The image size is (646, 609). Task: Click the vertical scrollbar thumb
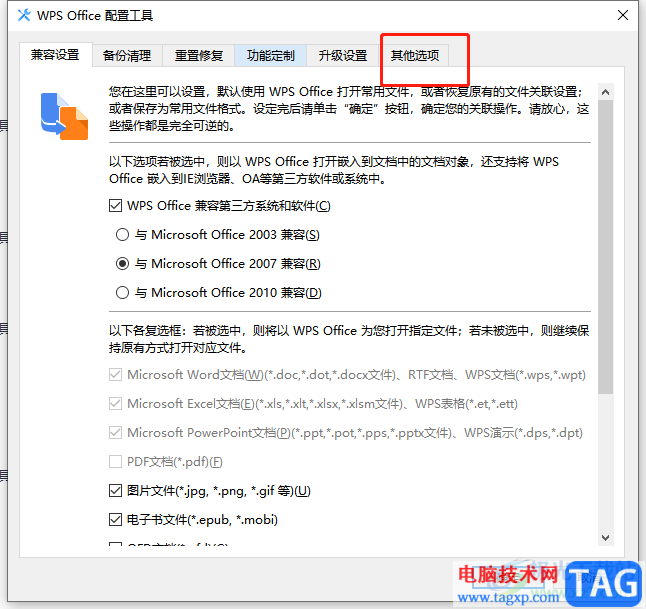[605, 246]
